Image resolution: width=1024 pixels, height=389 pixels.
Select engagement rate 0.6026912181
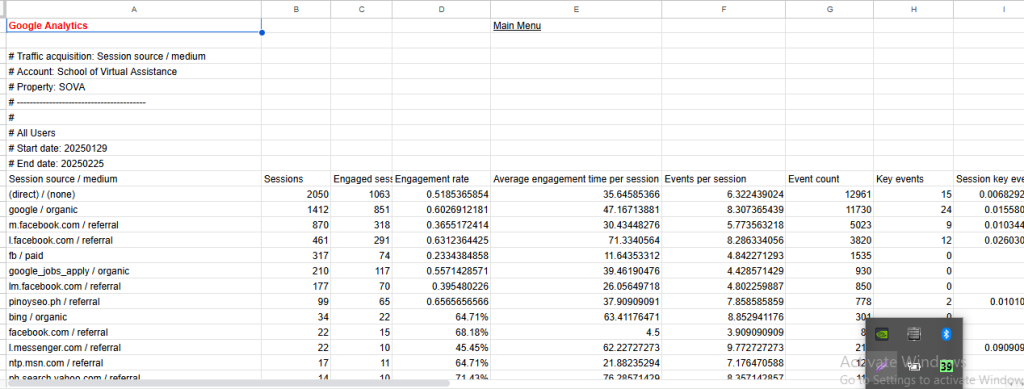tap(441, 210)
